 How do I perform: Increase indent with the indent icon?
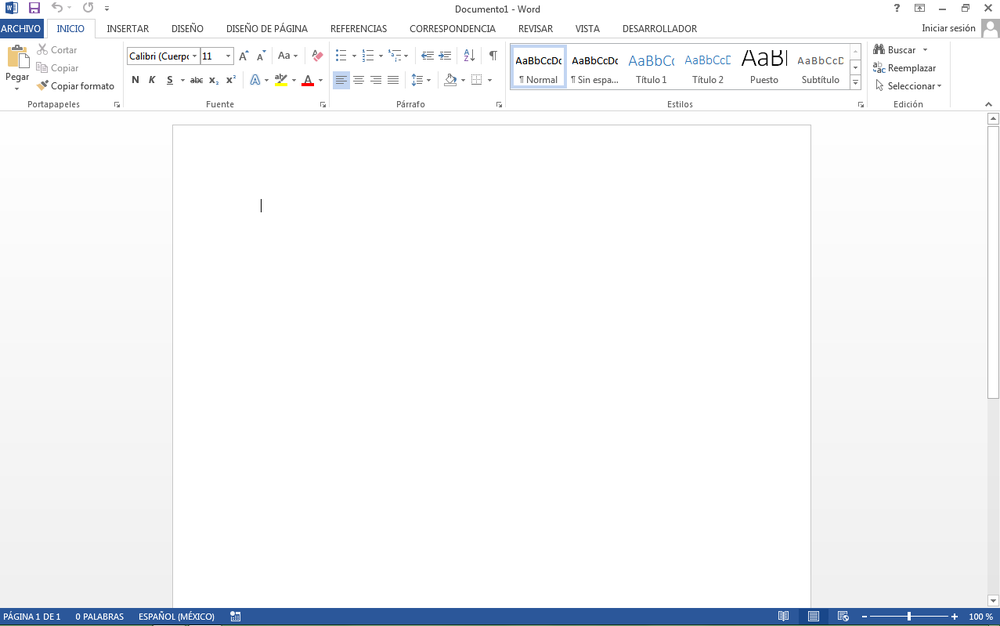click(x=445, y=56)
